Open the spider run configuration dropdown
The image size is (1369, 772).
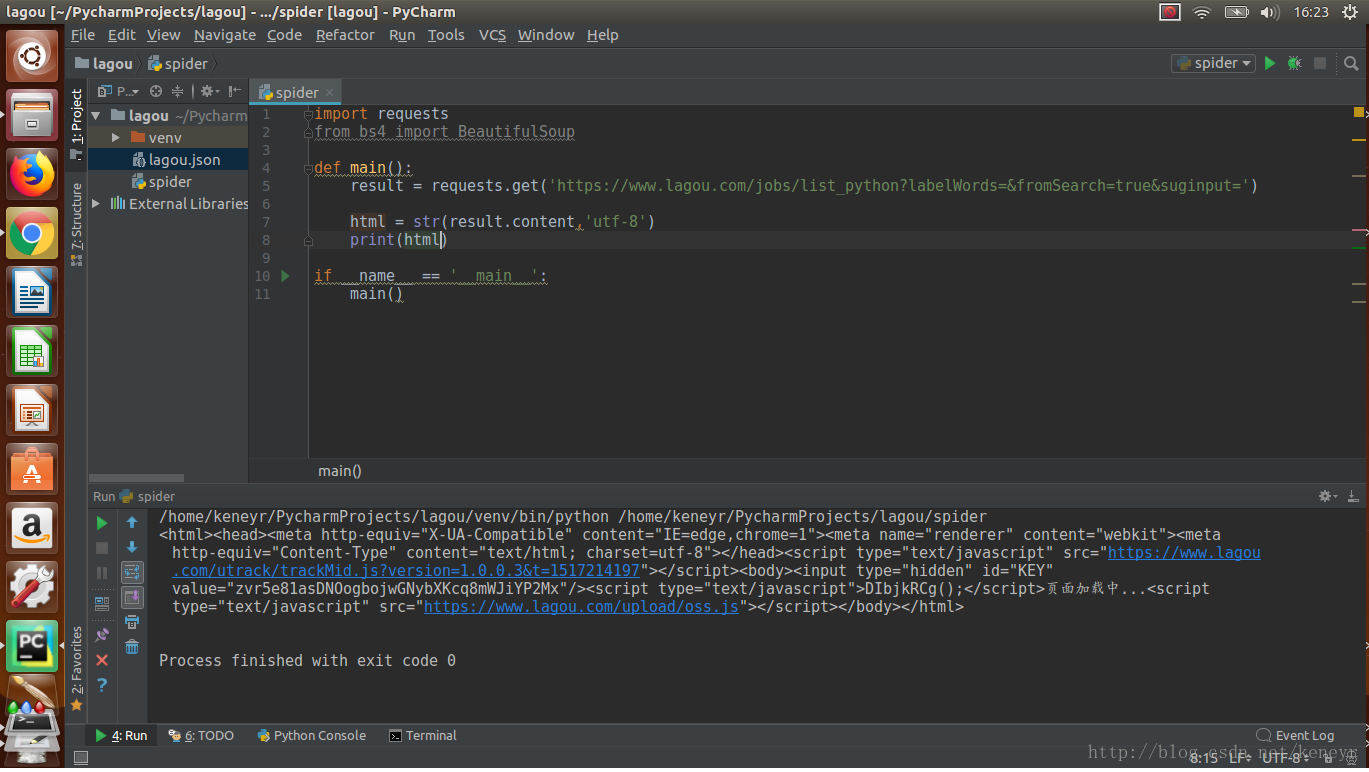tap(1214, 63)
